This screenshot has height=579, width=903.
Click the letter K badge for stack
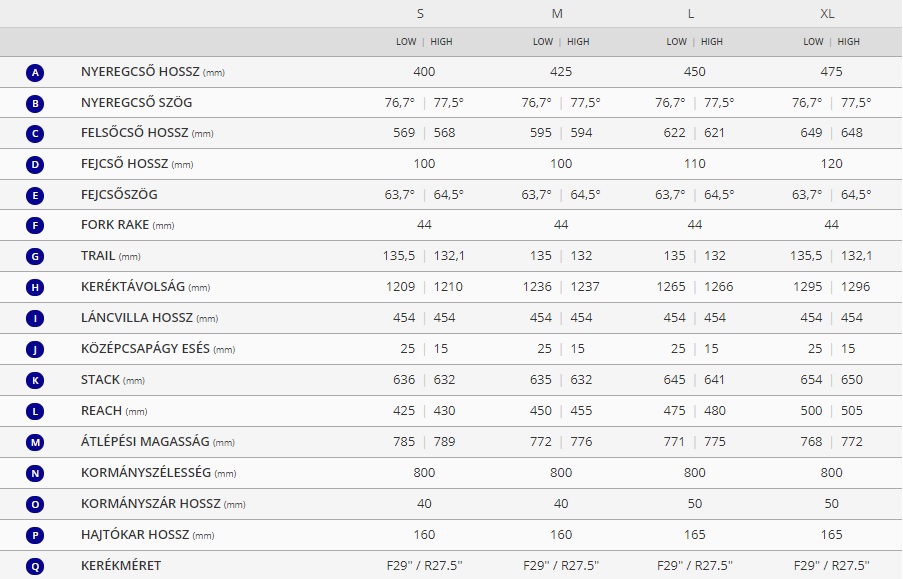coord(36,380)
